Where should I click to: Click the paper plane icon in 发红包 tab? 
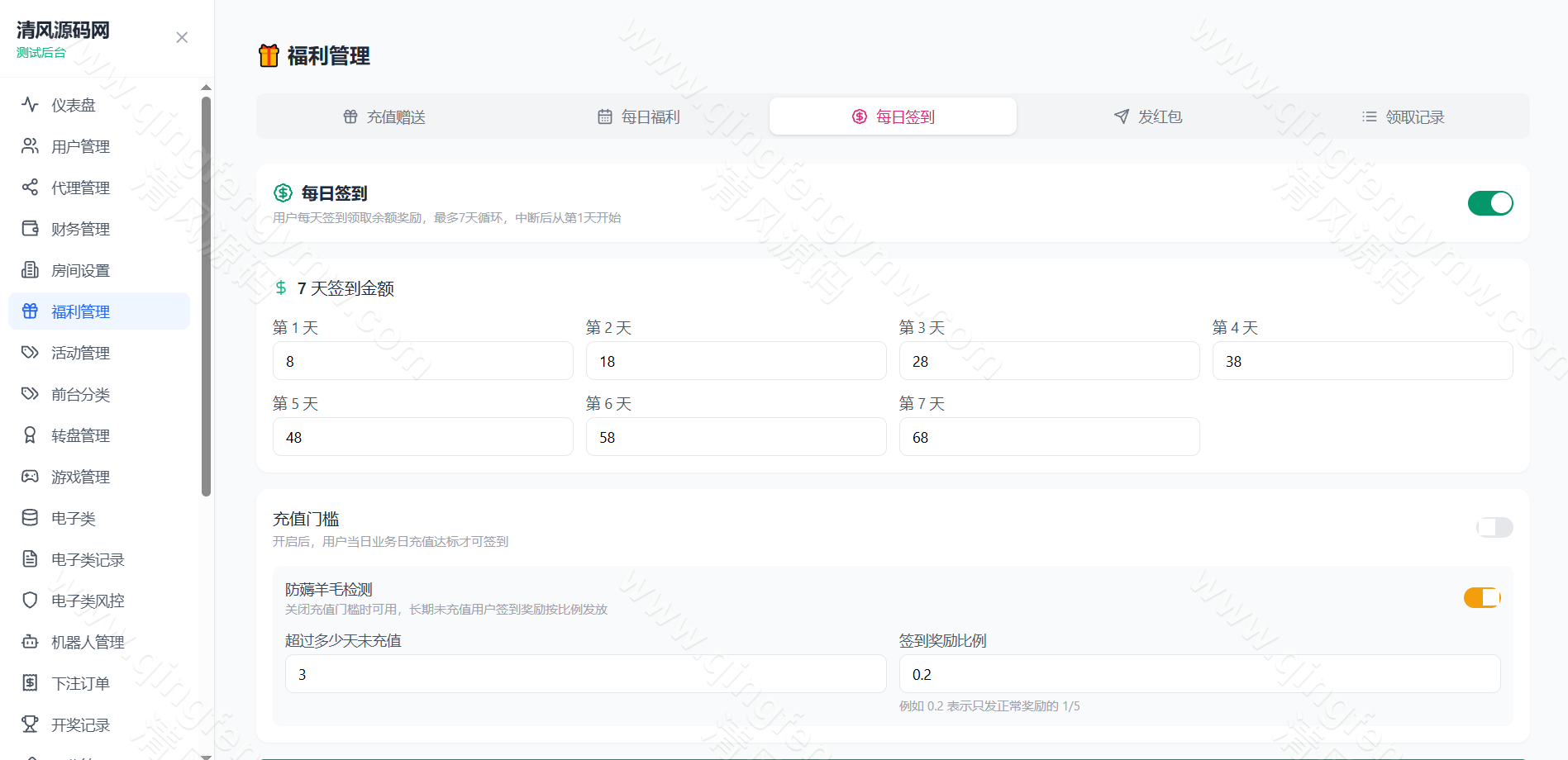tap(1122, 116)
